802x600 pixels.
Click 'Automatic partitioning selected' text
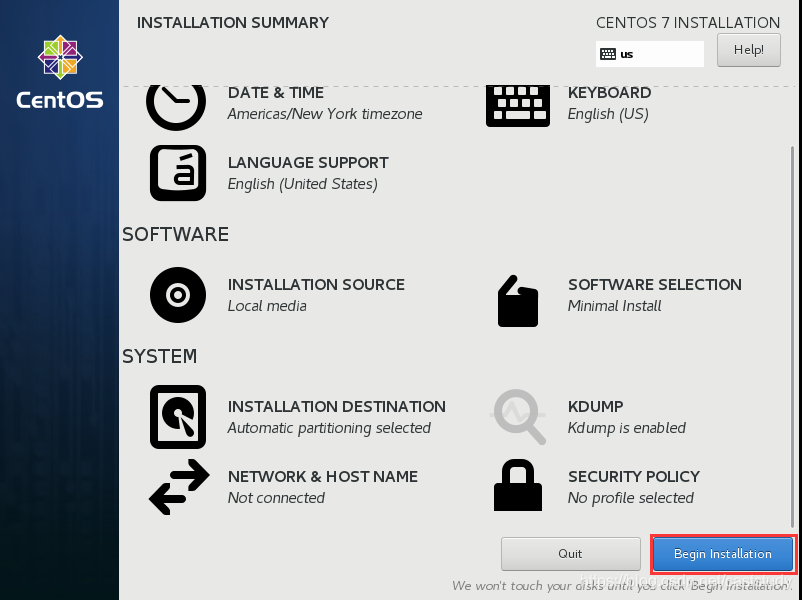coord(329,428)
